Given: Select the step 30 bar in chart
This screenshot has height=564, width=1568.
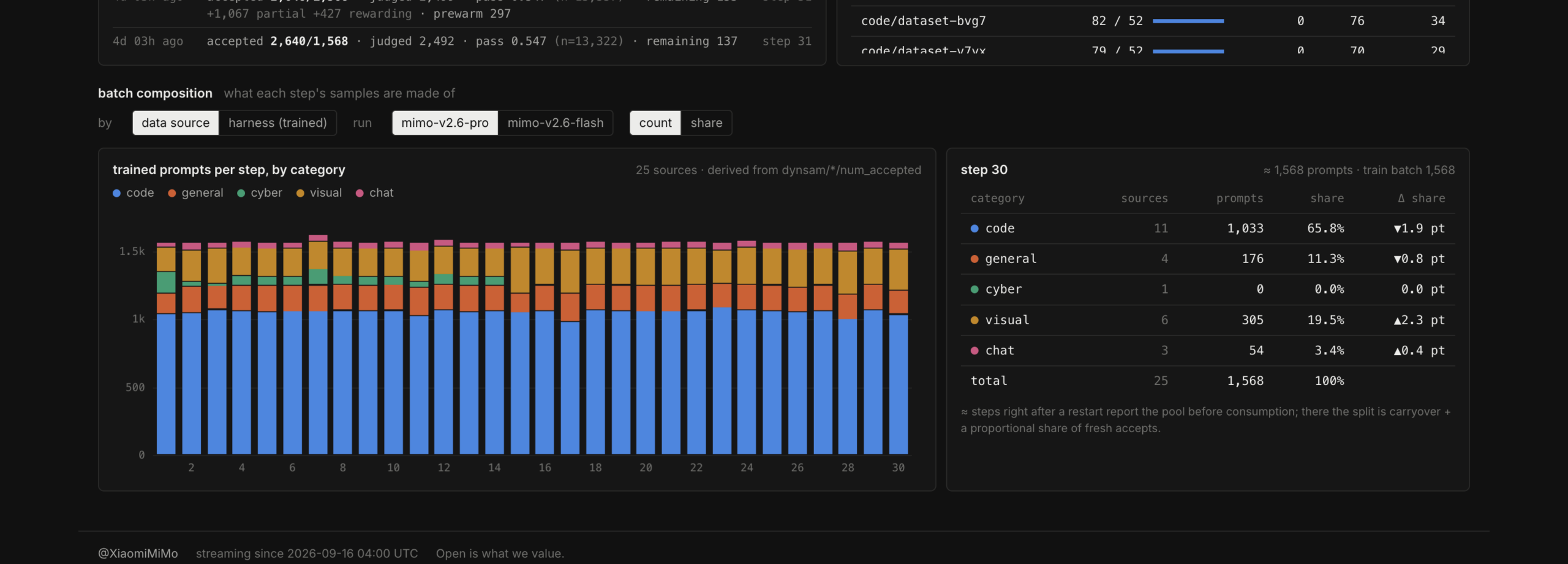Looking at the screenshot, I should tap(898, 348).
